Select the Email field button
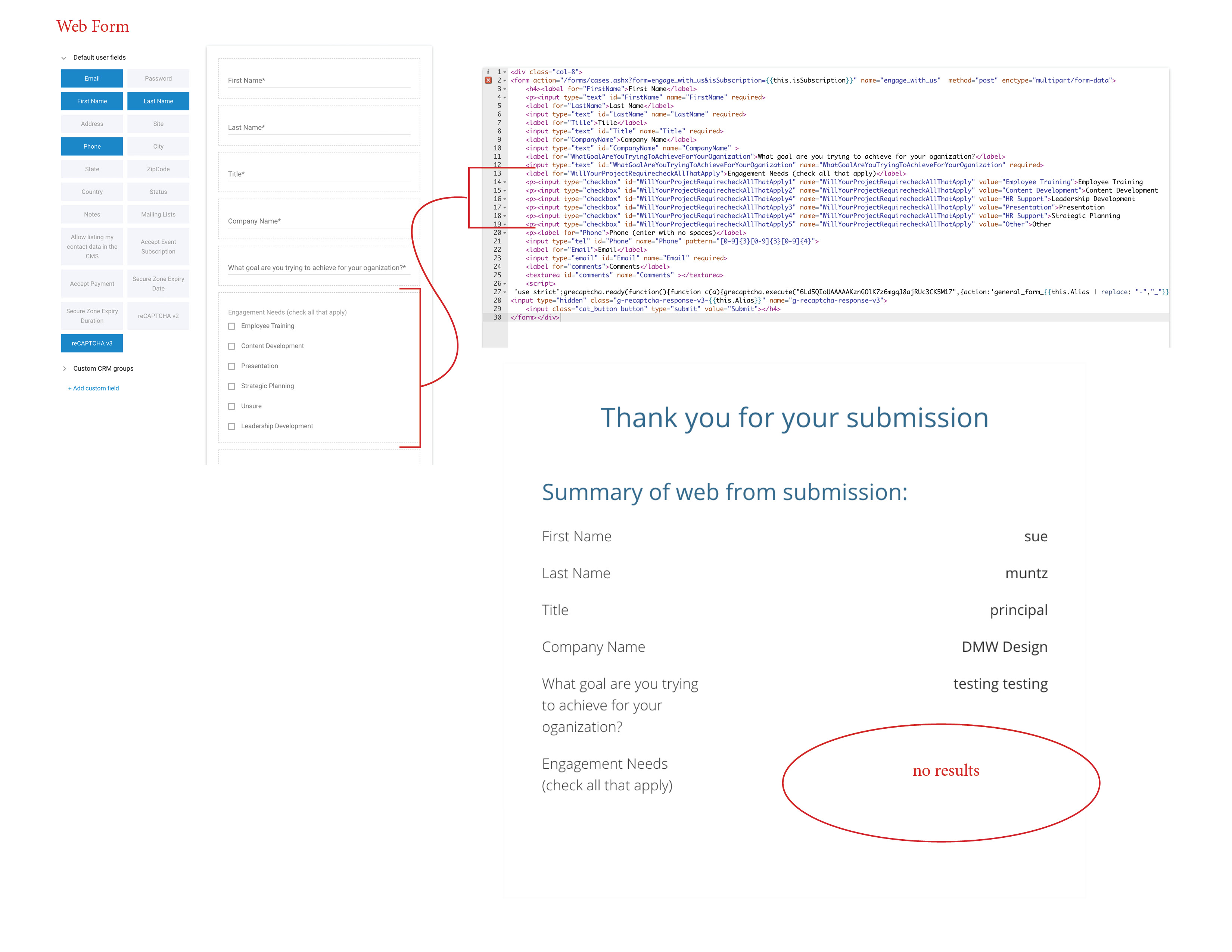 coord(92,78)
